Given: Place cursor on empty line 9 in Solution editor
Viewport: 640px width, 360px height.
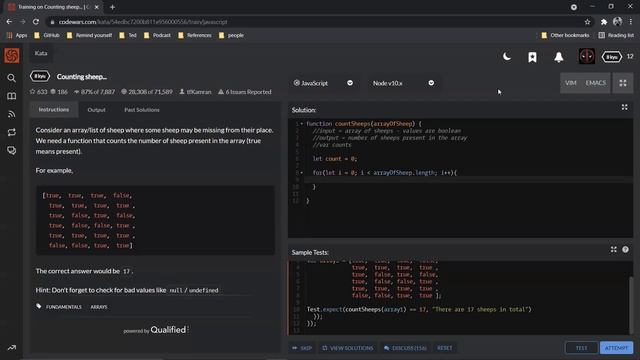Looking at the screenshot, I should coord(468,180).
